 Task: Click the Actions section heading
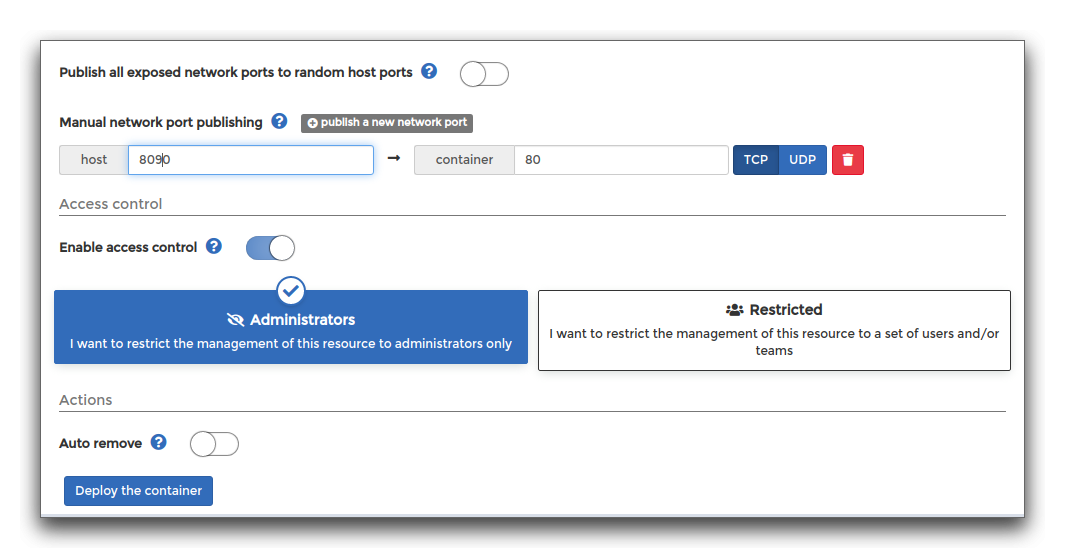86,400
